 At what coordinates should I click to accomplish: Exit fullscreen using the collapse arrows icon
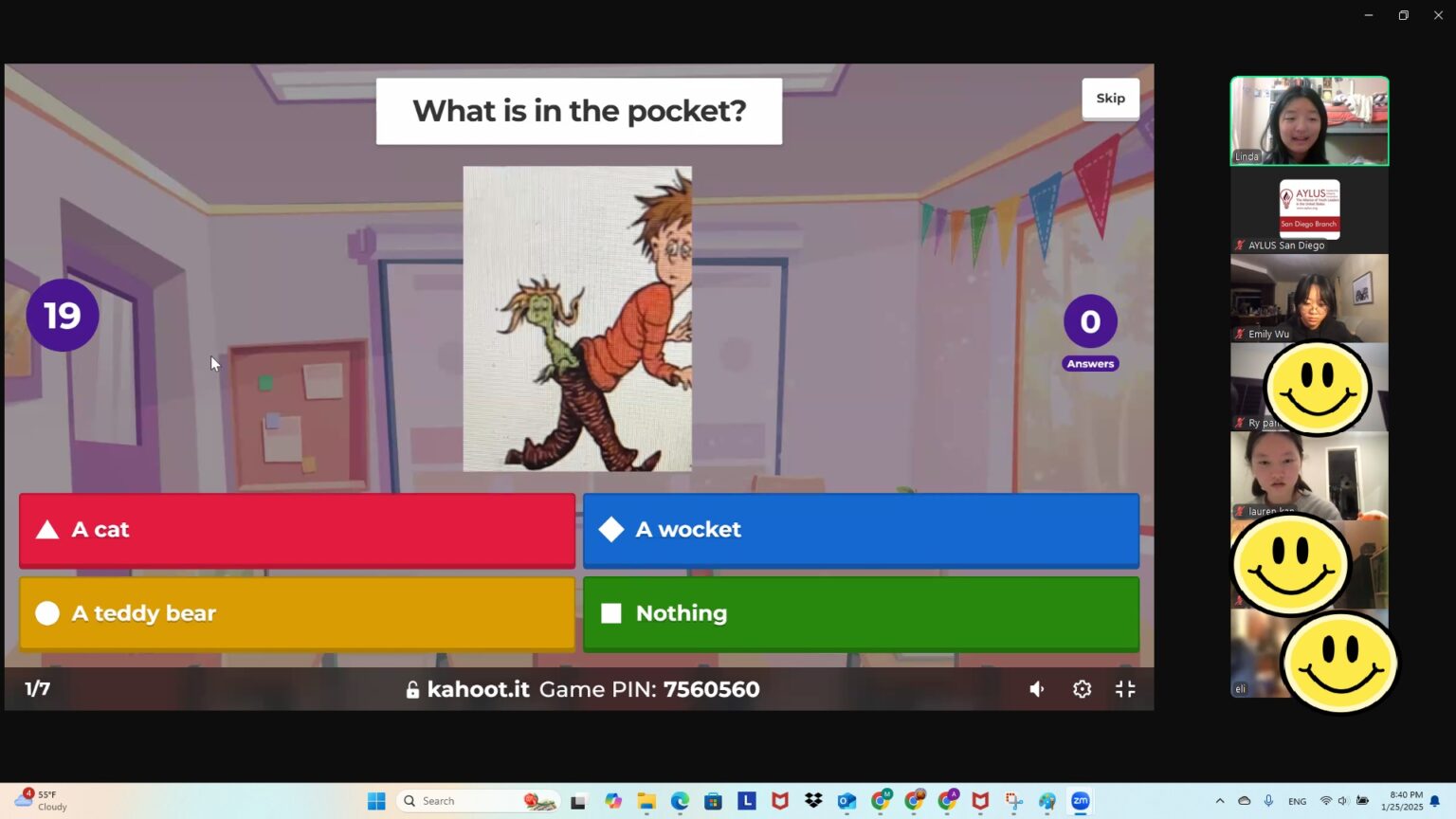[1125, 689]
